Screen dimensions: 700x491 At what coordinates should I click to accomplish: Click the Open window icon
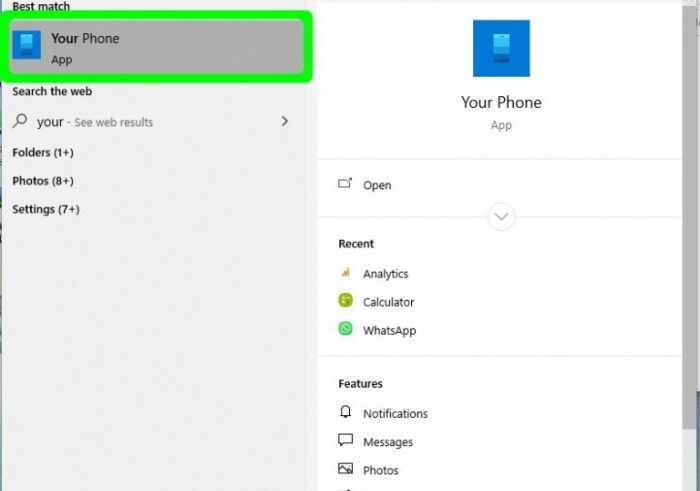345,183
